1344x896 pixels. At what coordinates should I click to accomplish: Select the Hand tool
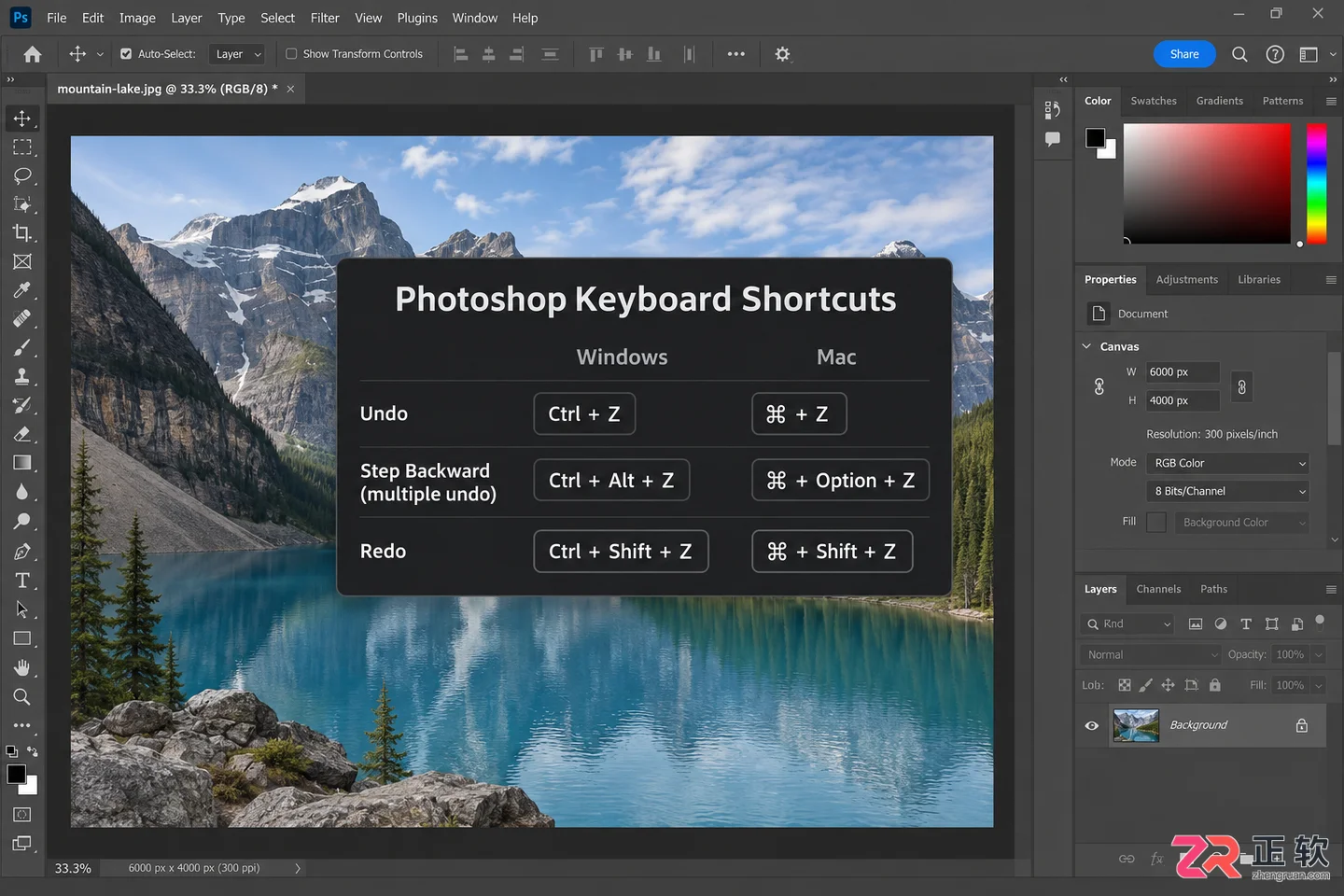click(21, 667)
